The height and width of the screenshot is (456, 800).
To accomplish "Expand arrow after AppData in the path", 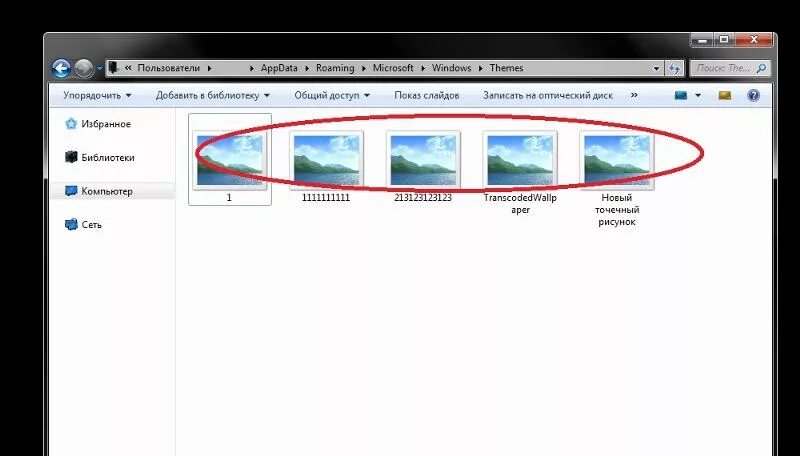I will [307, 68].
